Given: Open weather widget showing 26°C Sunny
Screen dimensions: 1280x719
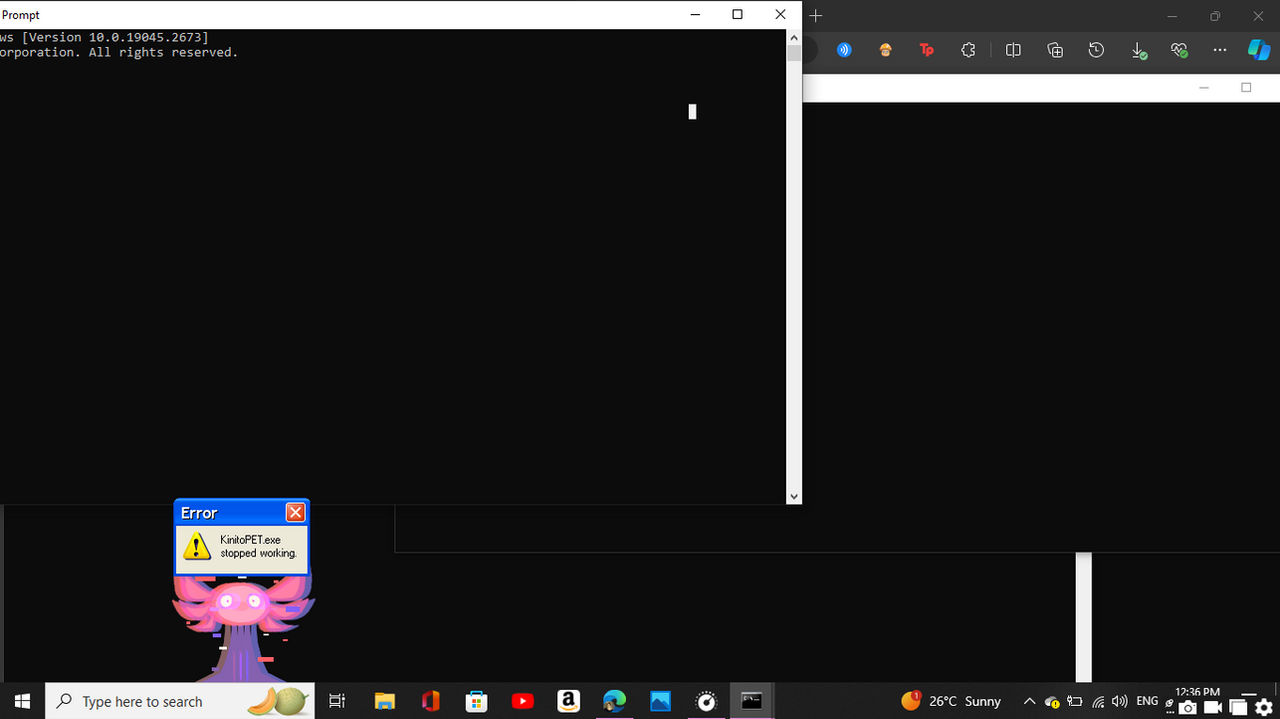Looking at the screenshot, I should (x=951, y=701).
